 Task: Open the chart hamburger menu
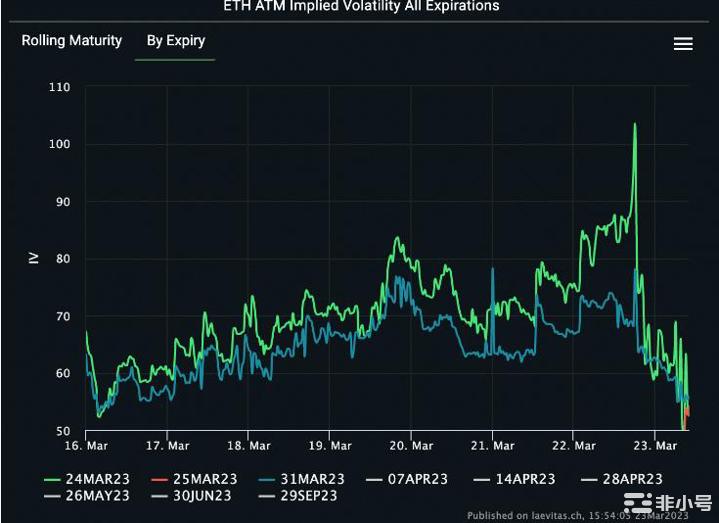[x=683, y=44]
